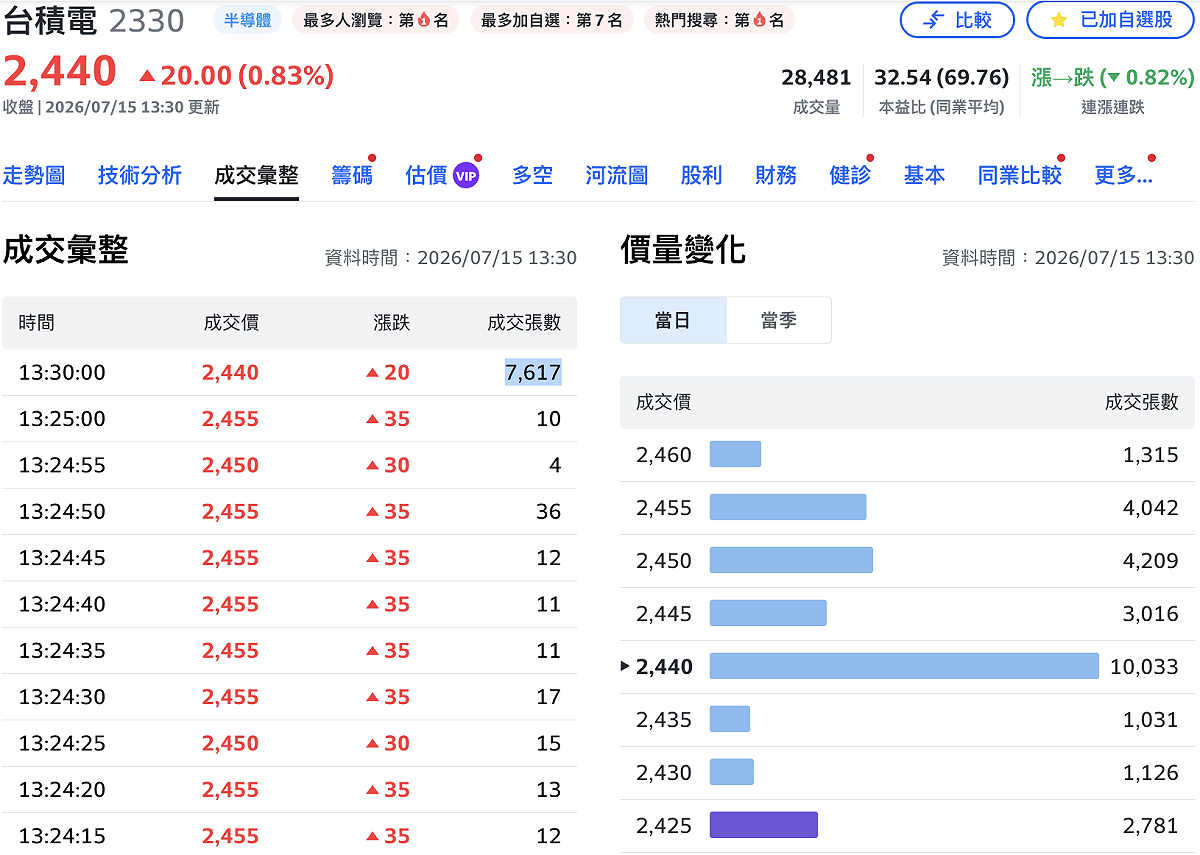
Task: Switch to the 多空 tab
Action: point(532,176)
